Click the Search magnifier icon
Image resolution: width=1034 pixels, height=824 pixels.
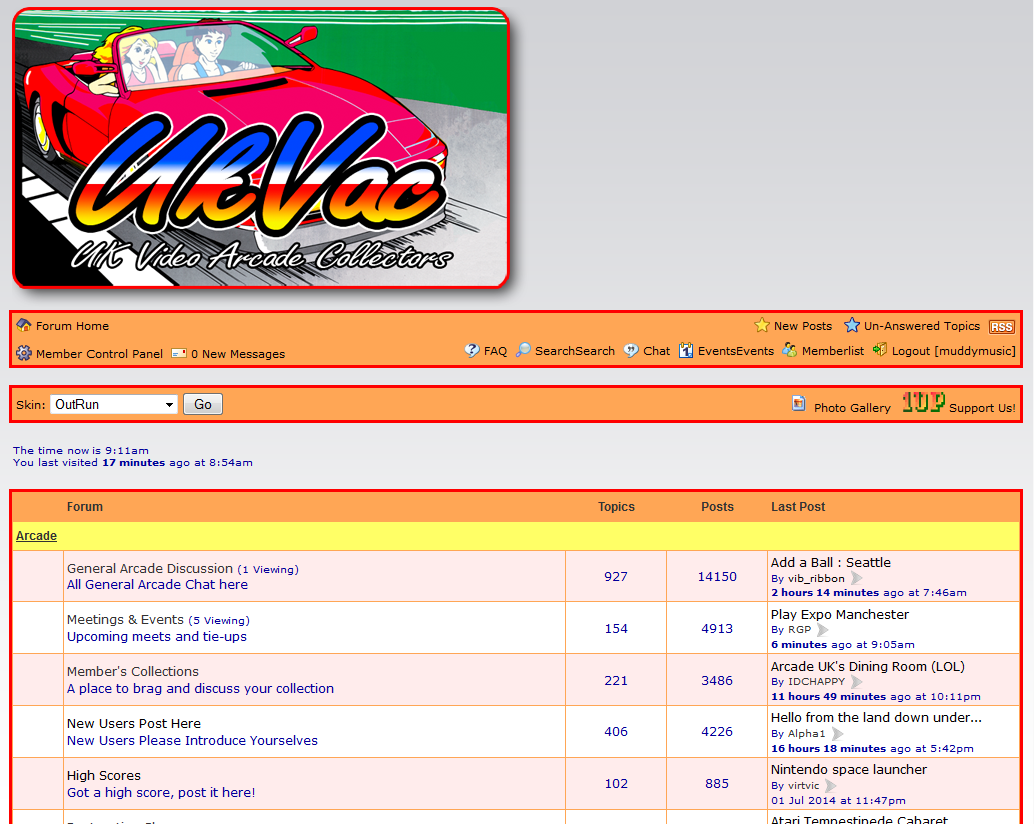tap(523, 351)
